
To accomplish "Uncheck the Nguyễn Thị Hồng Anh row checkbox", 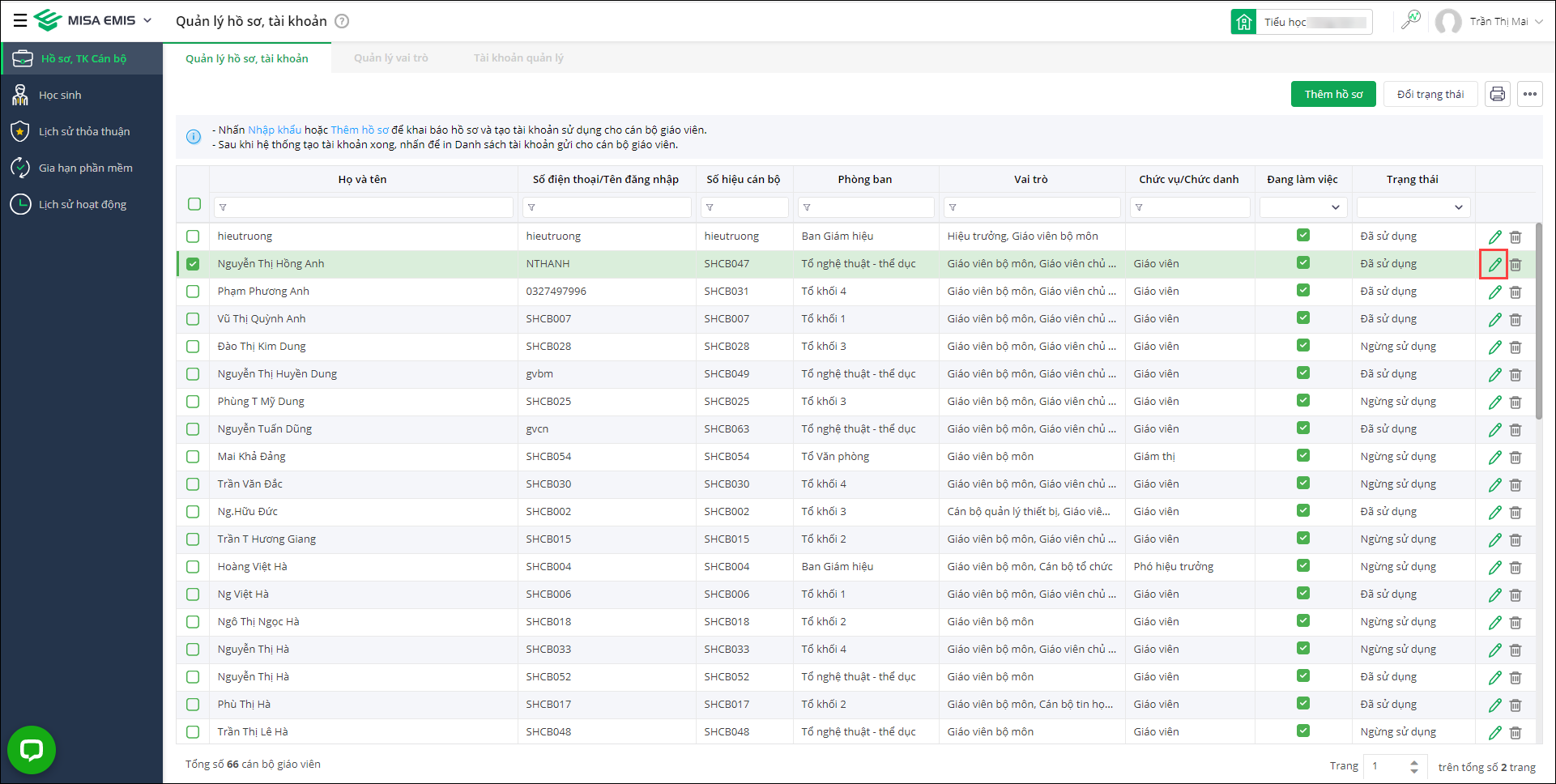I will tap(193, 264).
